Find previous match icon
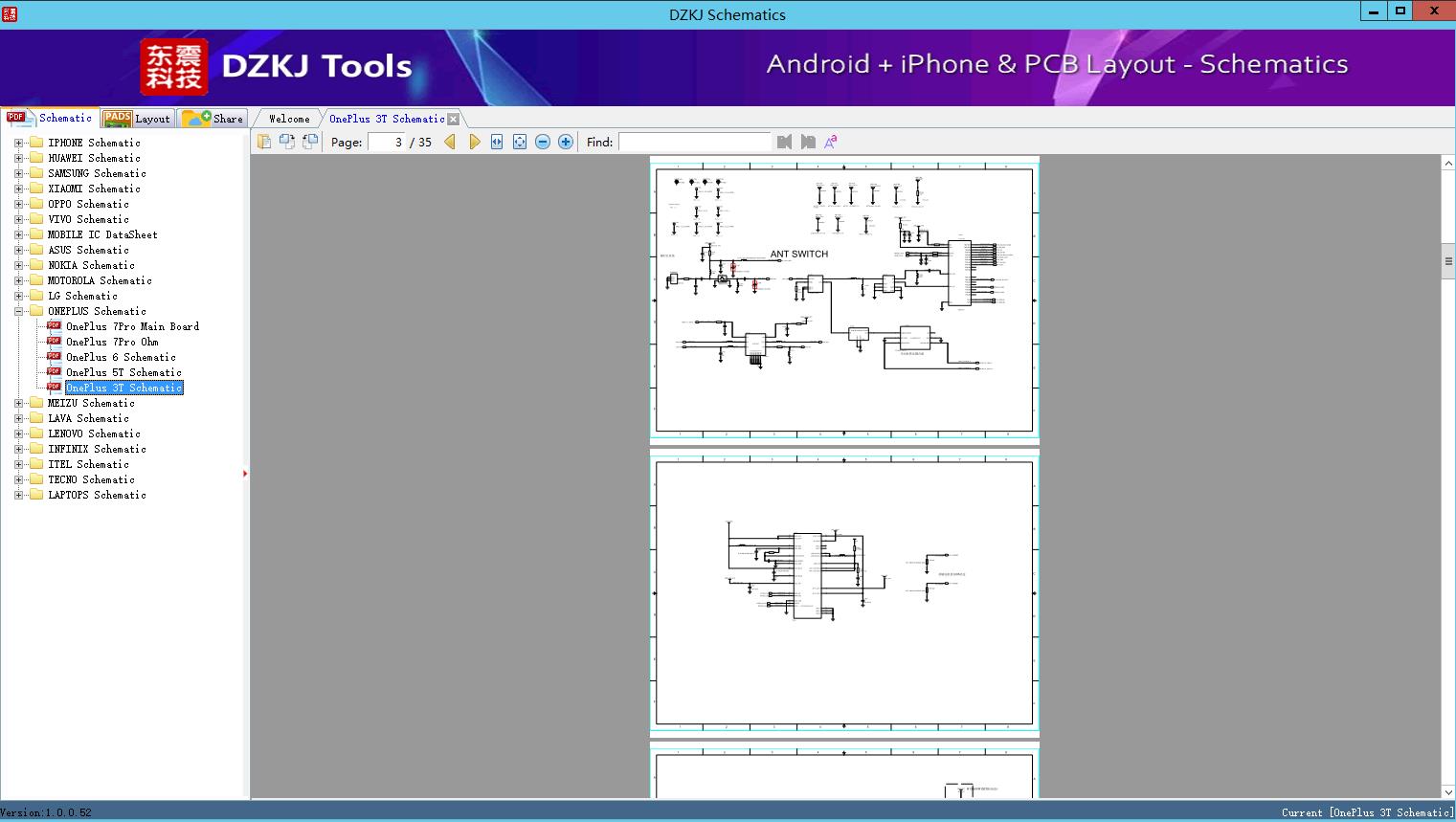The height and width of the screenshot is (822, 1456). 785,142
